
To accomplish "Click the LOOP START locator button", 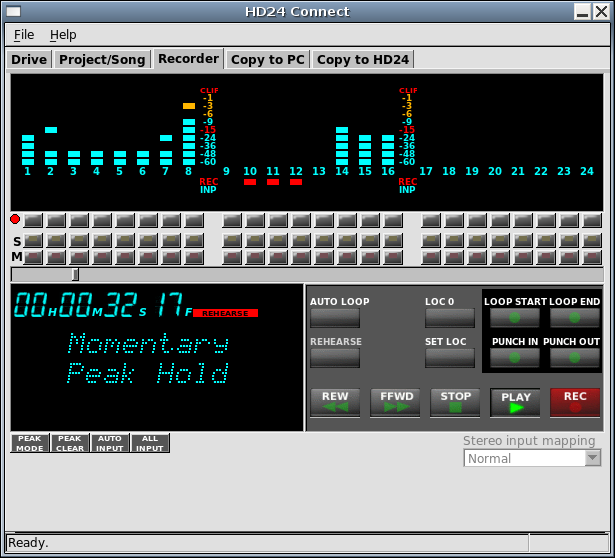I will tap(515, 317).
